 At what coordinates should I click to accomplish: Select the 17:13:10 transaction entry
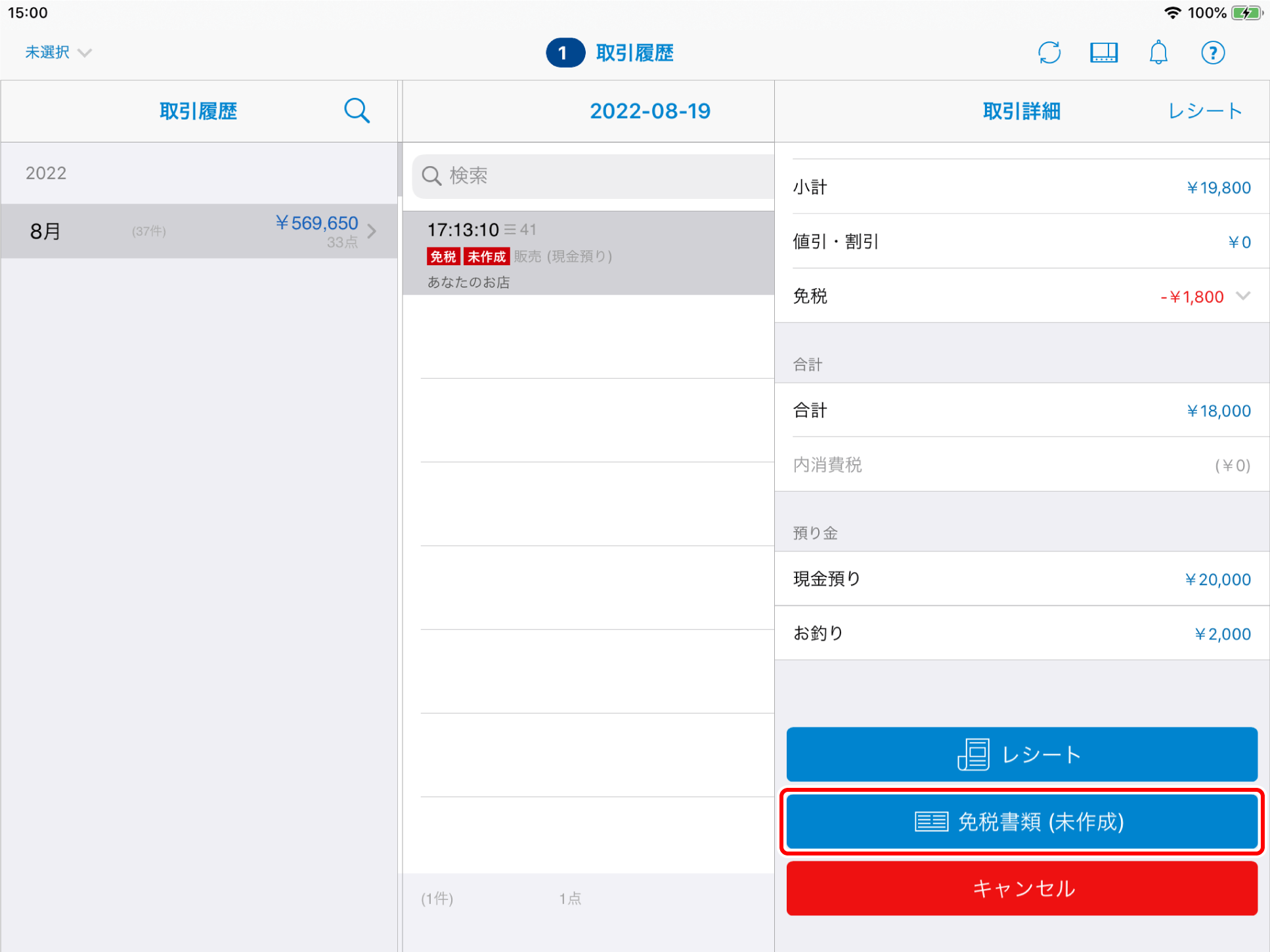coord(588,253)
